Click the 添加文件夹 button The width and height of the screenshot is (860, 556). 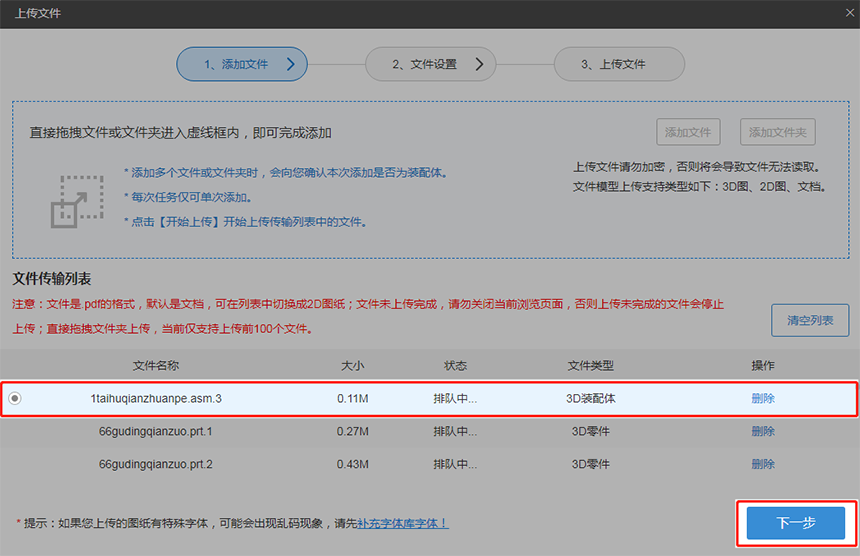coord(778,132)
